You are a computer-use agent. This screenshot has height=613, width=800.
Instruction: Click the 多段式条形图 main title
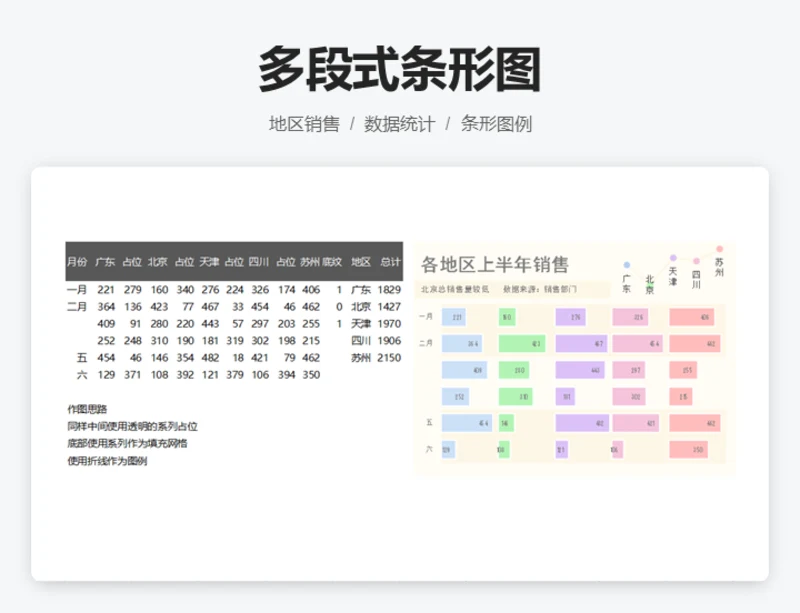(399, 69)
